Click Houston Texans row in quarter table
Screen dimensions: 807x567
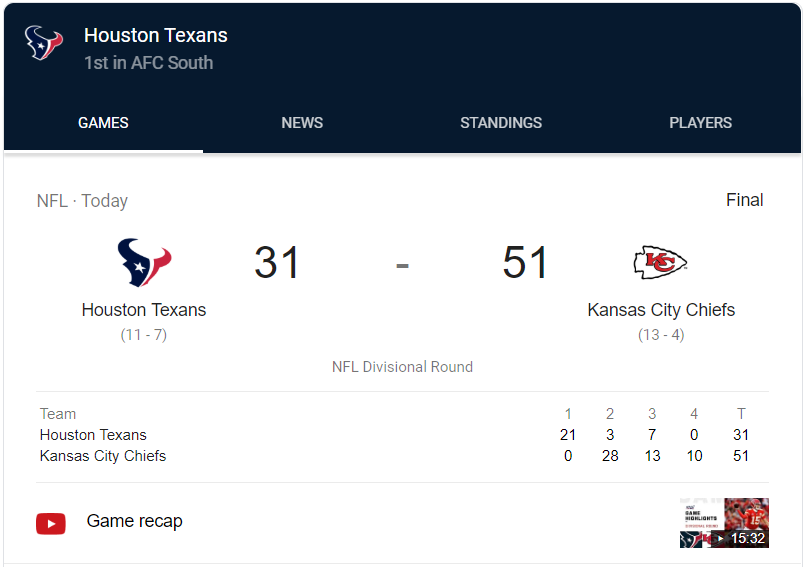click(x=93, y=435)
